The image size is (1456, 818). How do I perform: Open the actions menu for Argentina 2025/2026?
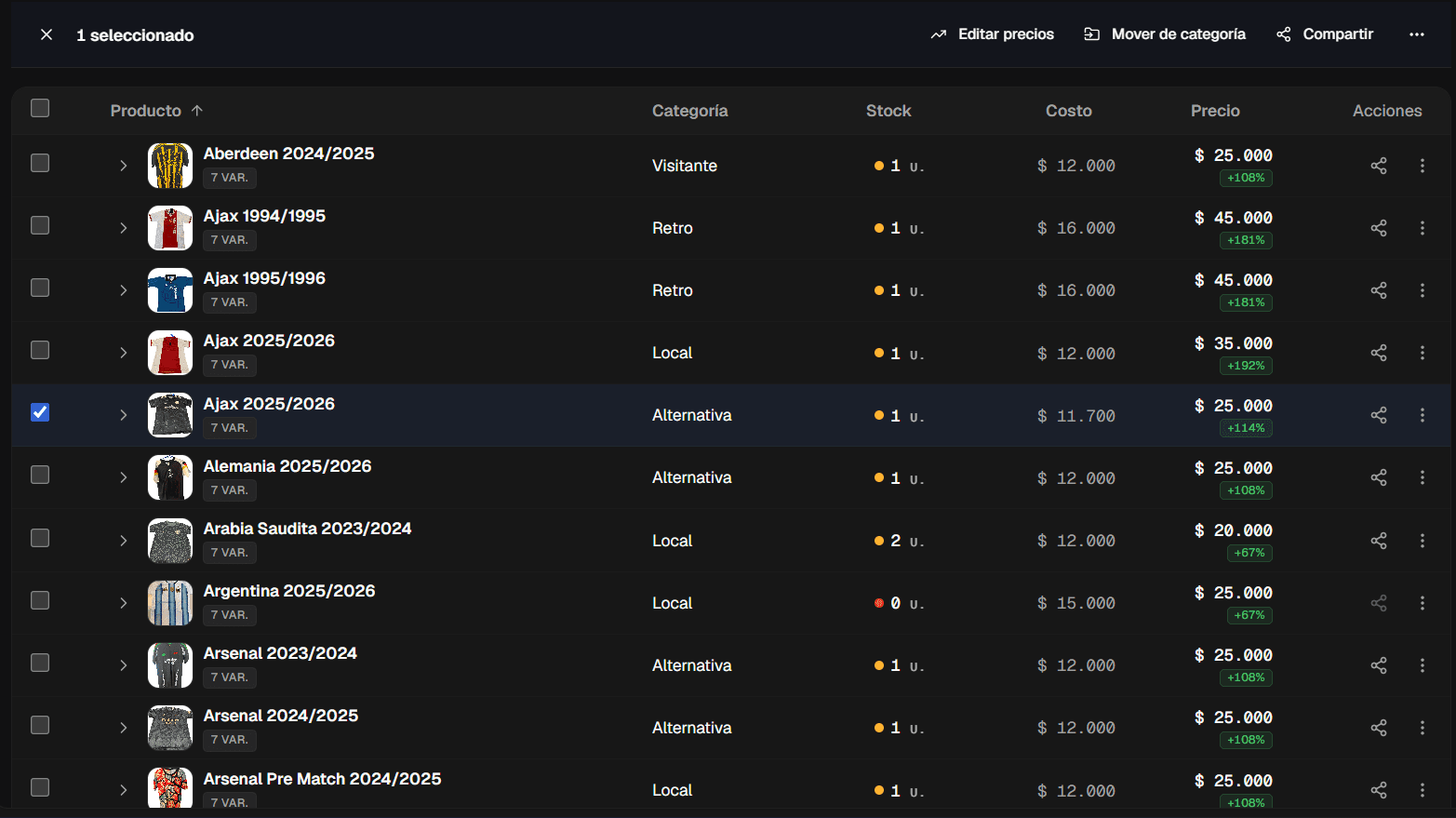(x=1423, y=603)
